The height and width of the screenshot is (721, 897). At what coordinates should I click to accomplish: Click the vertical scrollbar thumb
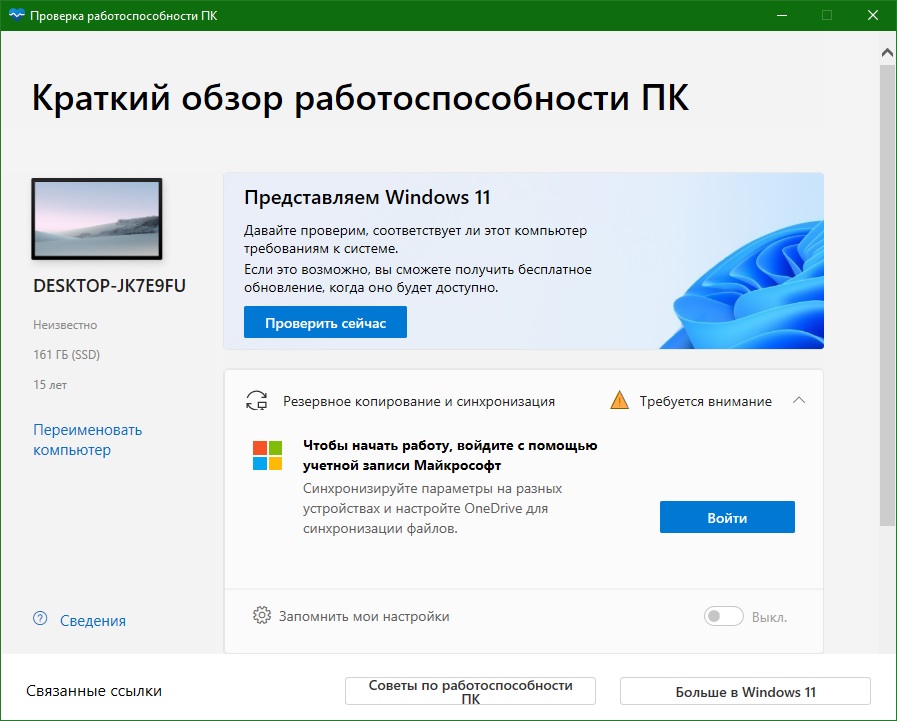pos(887,295)
